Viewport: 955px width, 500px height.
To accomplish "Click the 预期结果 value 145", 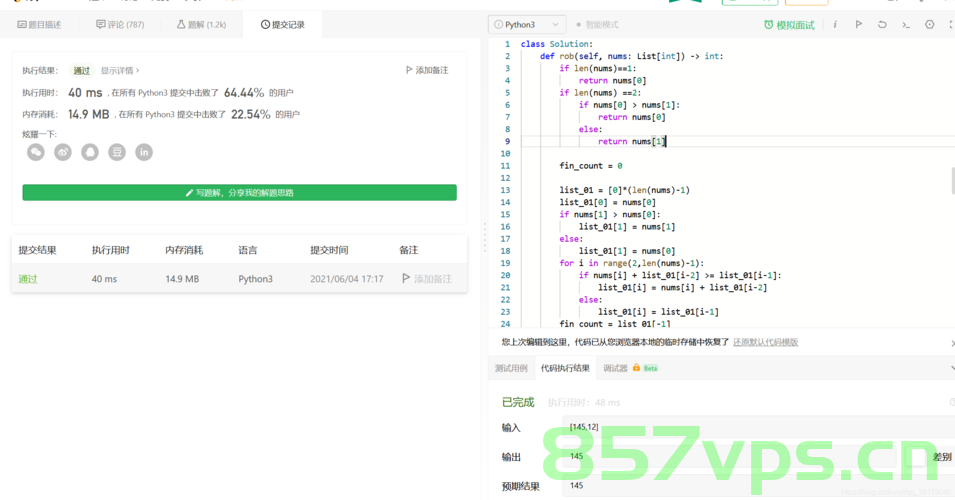I will point(577,485).
